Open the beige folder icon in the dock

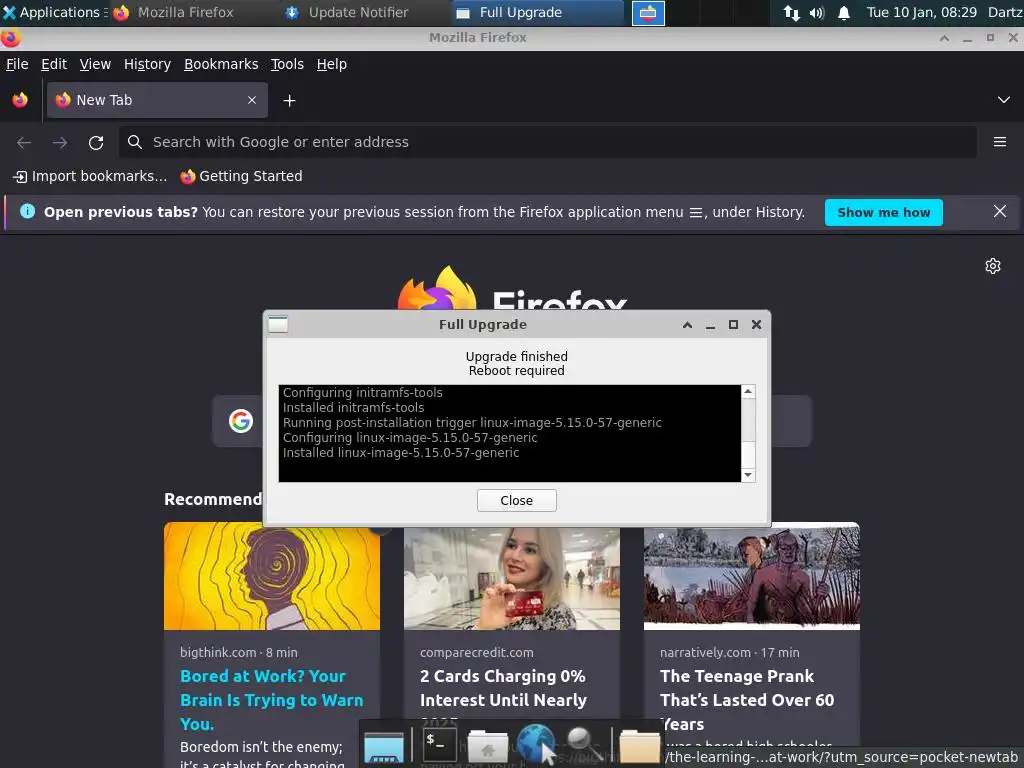(639, 746)
